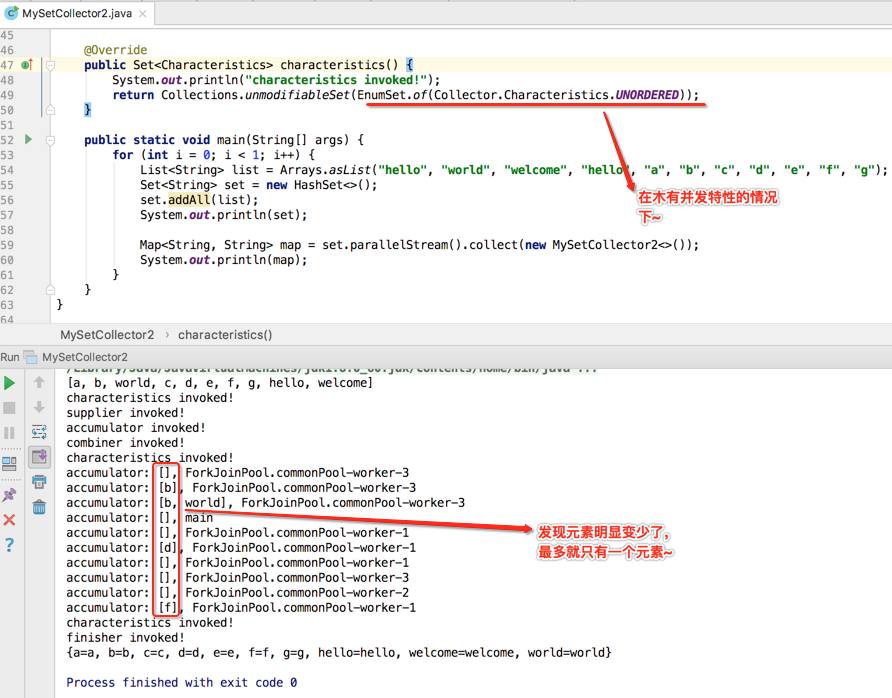Click 'System.out.println(map);' on line 60
Image resolution: width=892 pixels, height=698 pixels.
[224, 260]
